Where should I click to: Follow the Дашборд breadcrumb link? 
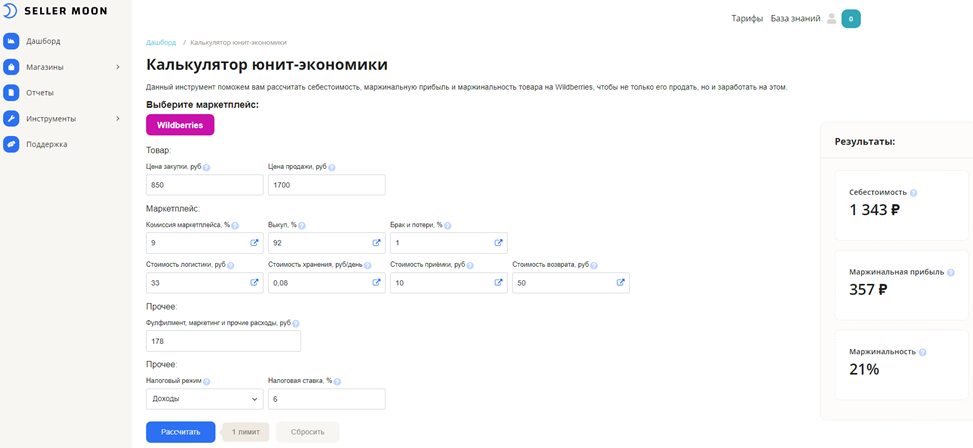[x=161, y=42]
